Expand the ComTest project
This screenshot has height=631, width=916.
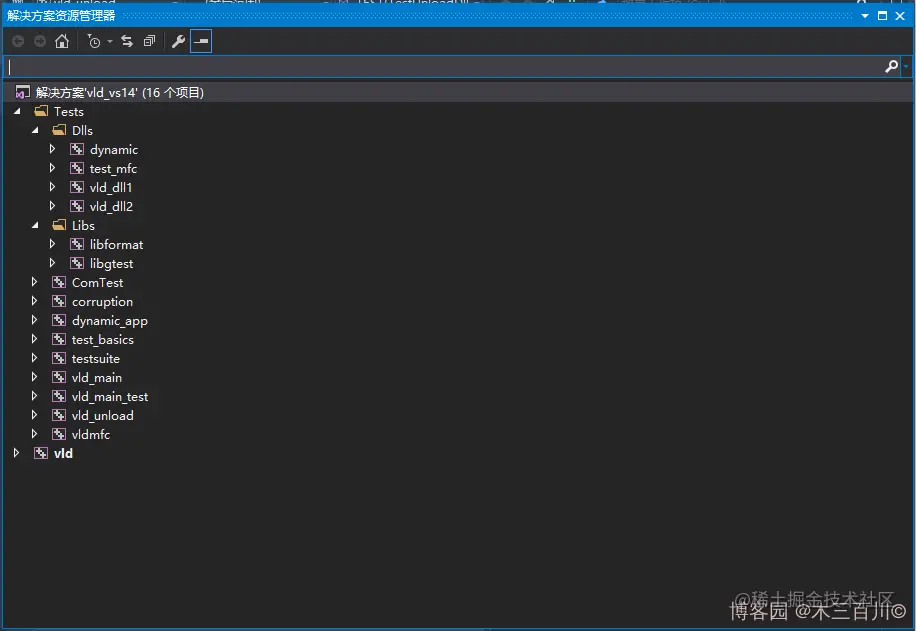34,282
